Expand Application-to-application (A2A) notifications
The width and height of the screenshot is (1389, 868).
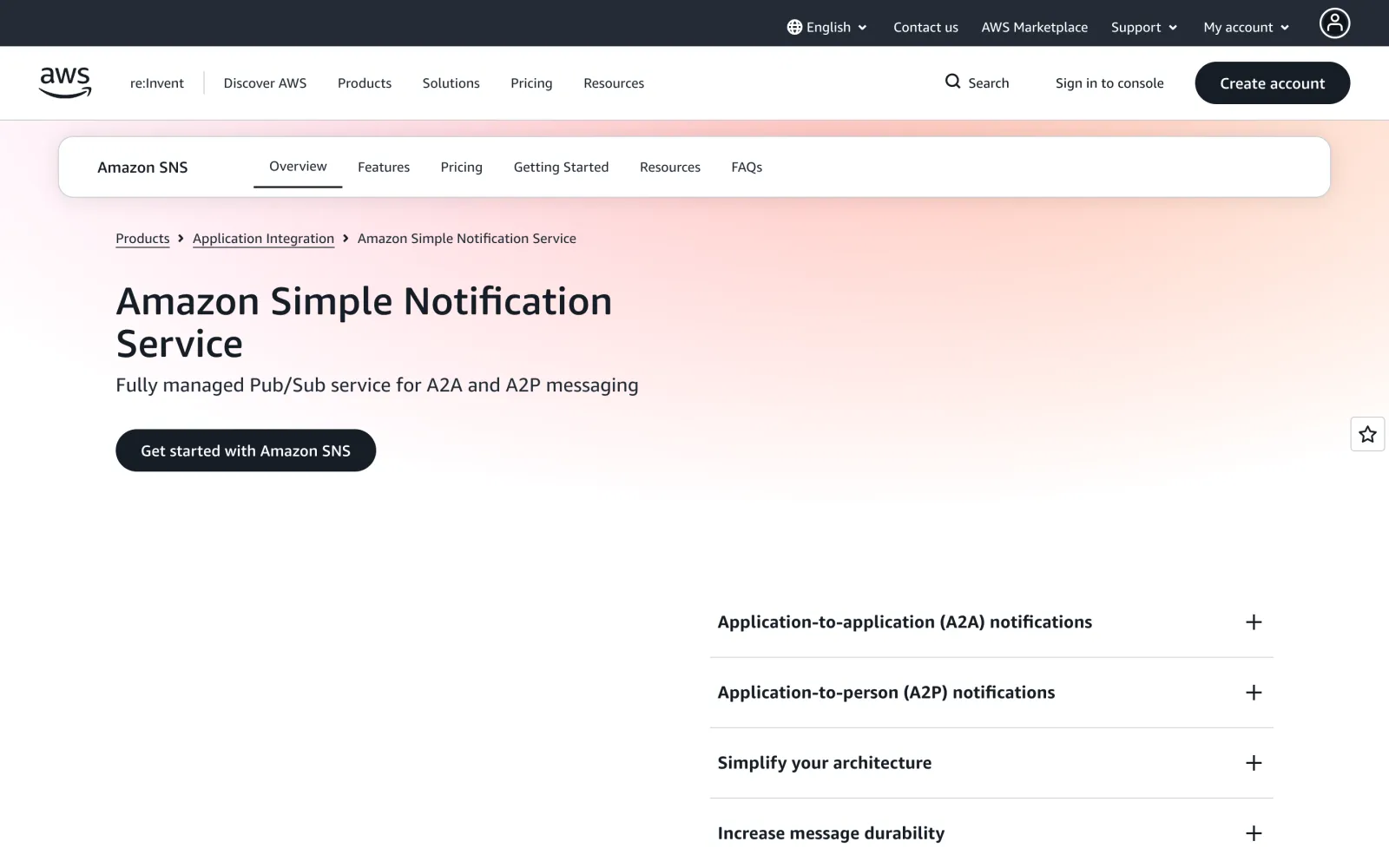click(x=991, y=622)
